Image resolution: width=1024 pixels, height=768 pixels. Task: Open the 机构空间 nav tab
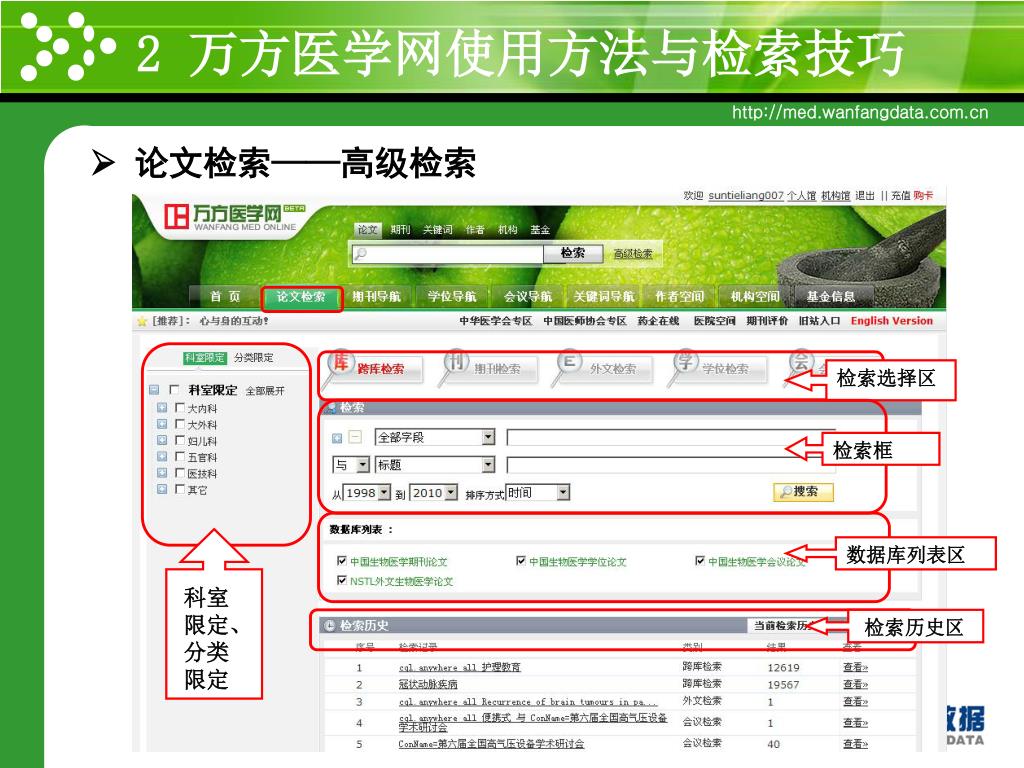pos(755,296)
